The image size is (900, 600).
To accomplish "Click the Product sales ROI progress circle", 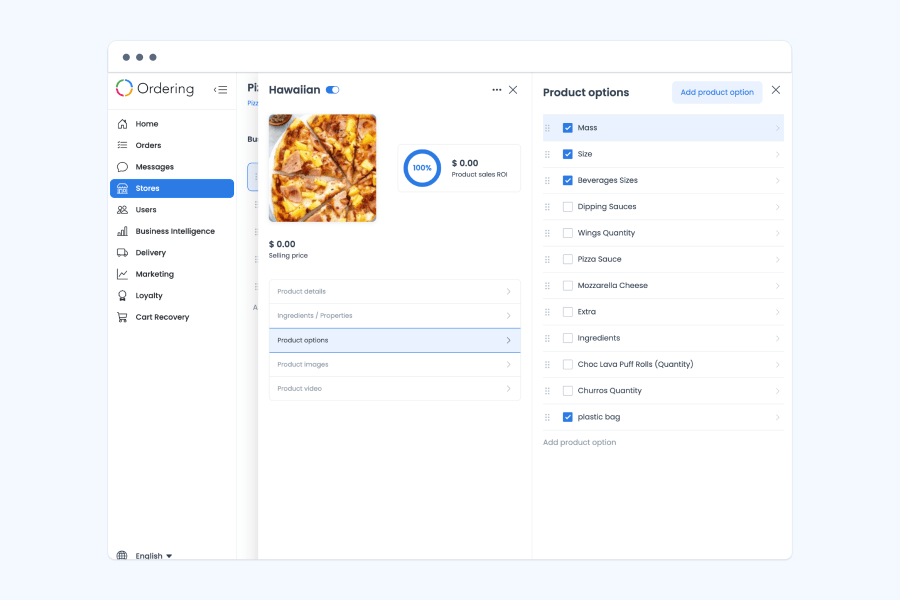I will click(422, 168).
